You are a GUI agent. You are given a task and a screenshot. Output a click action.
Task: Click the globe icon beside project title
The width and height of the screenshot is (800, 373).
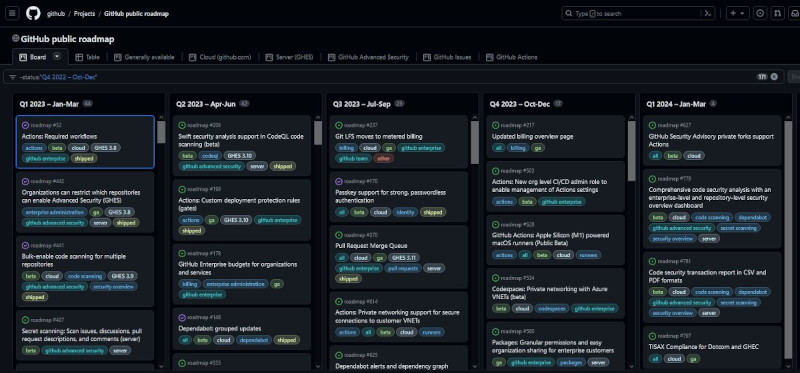click(16, 39)
